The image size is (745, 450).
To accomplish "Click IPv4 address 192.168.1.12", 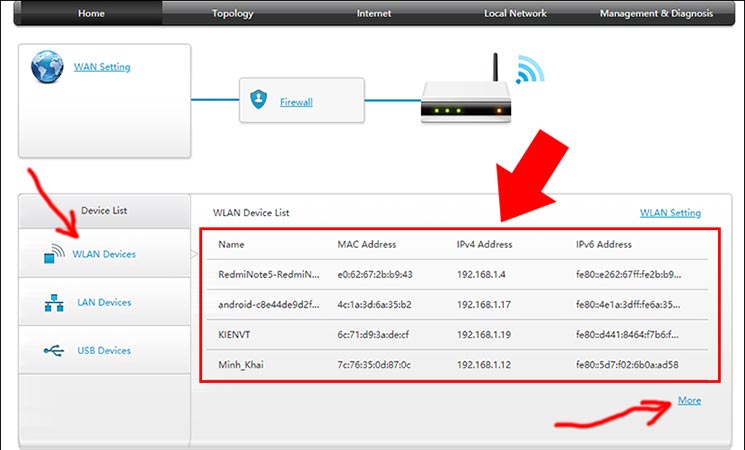I will 484,365.
